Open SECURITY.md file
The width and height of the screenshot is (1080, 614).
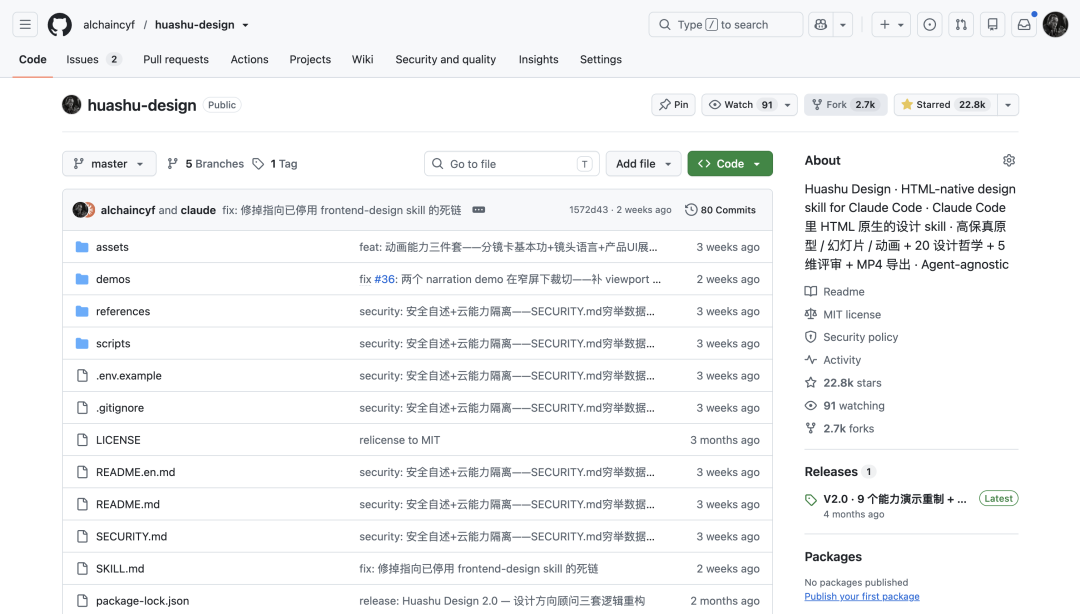click(132, 536)
